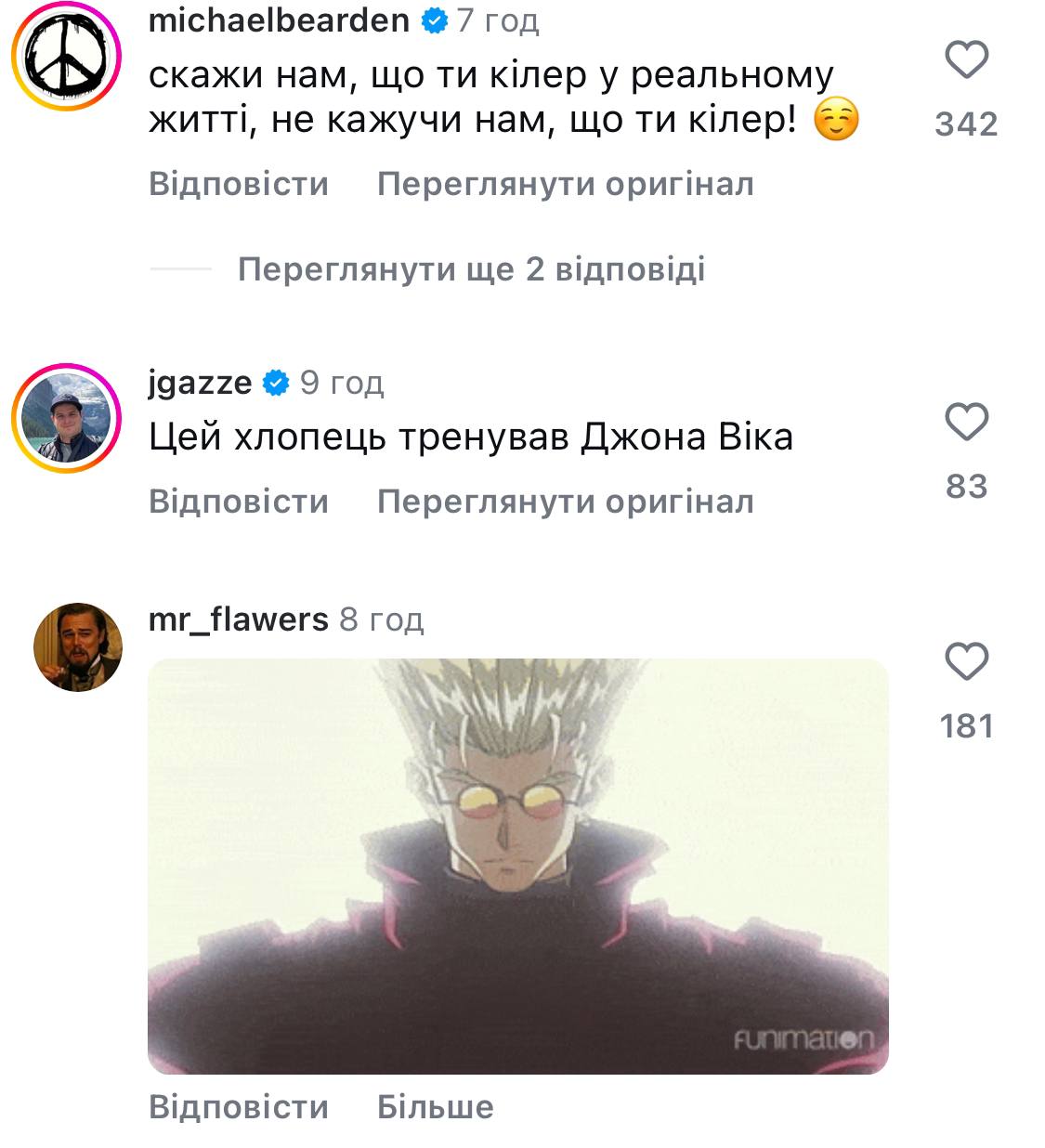Open jgazze's profile avatar

(67, 419)
